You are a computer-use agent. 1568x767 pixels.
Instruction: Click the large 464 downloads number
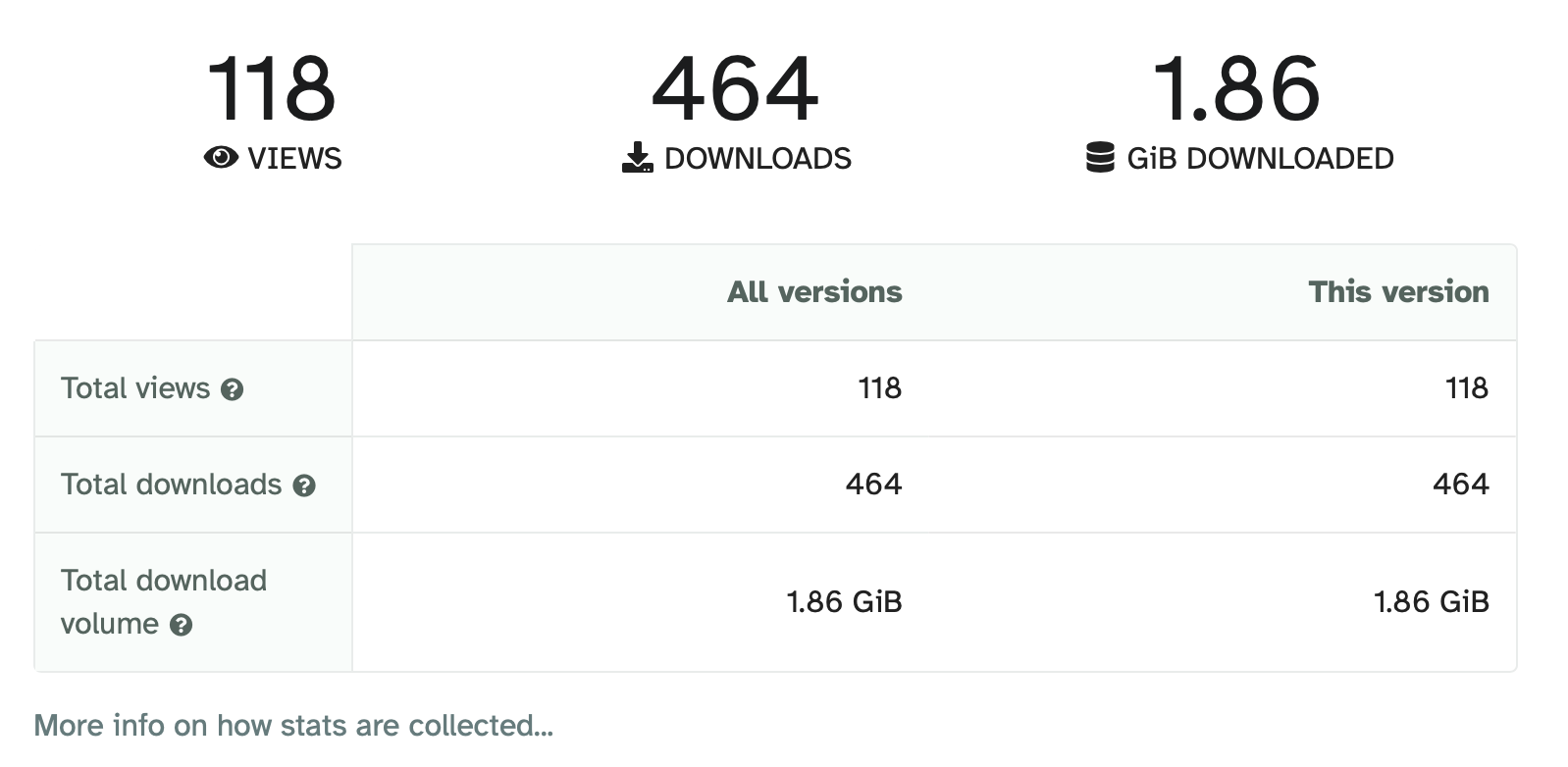735,90
